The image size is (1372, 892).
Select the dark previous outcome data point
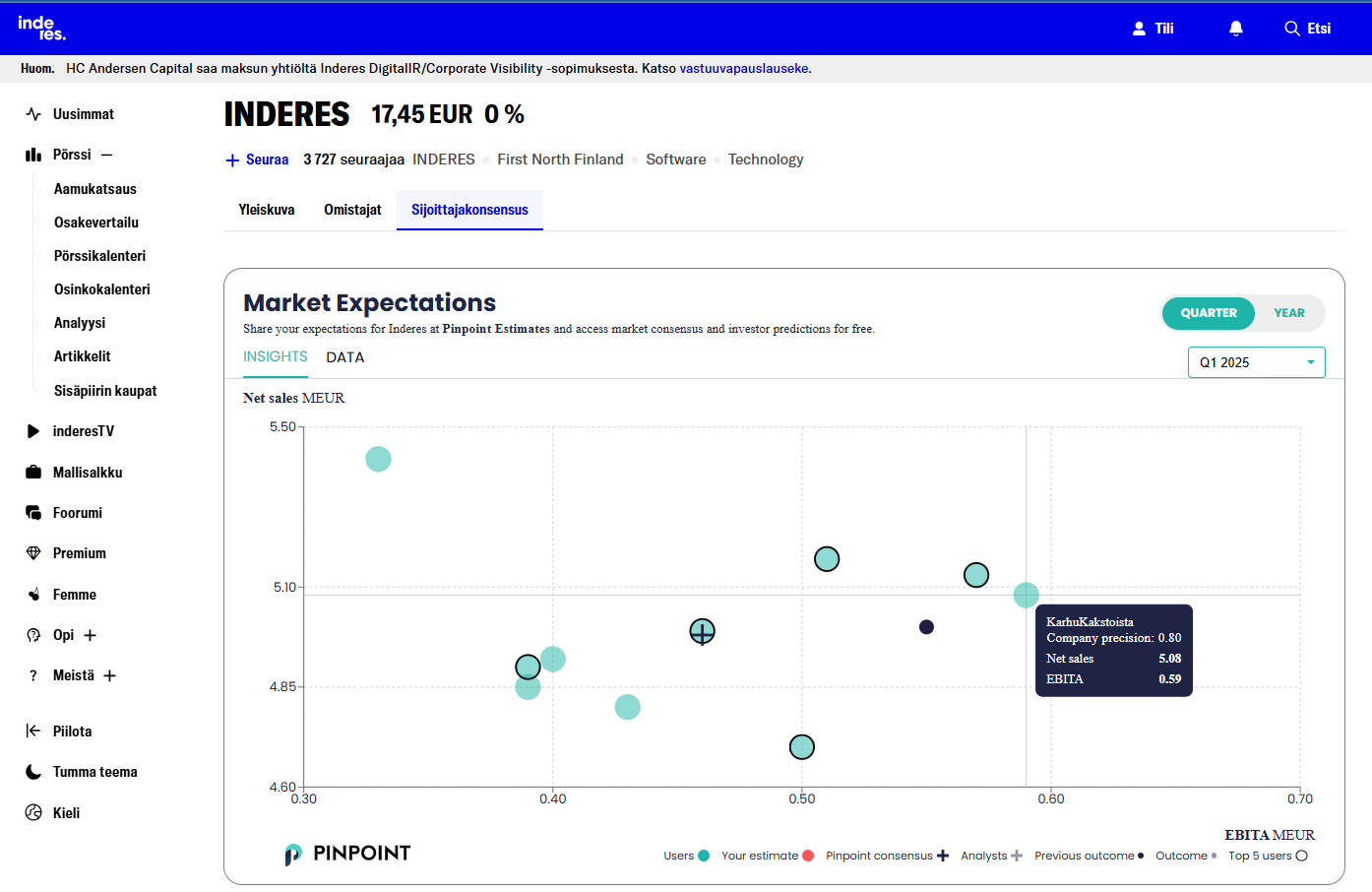pyautogui.click(x=926, y=627)
